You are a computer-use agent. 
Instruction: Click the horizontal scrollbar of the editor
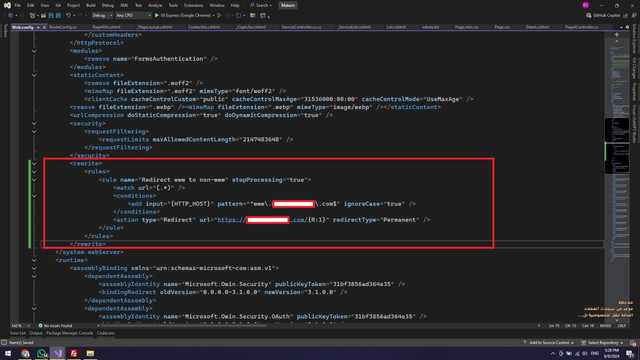point(184,326)
